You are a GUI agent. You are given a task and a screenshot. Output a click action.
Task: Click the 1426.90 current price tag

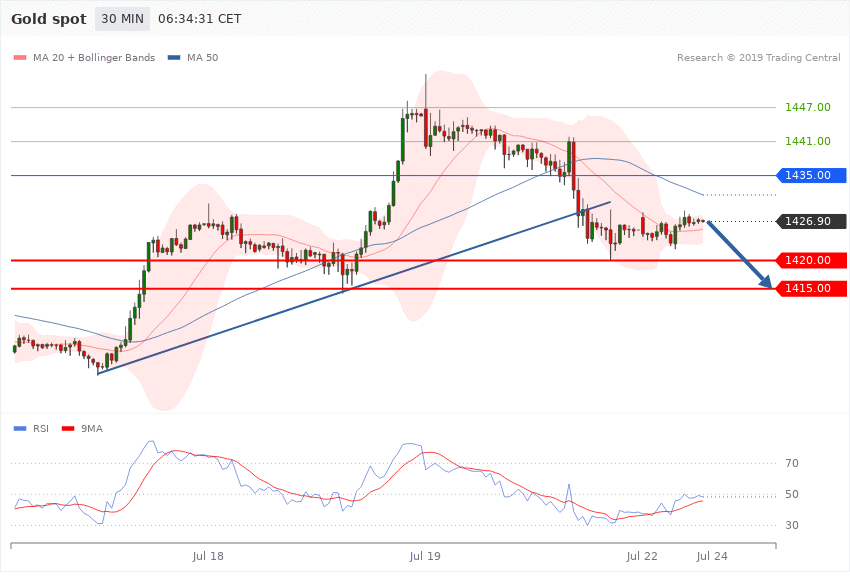811,222
